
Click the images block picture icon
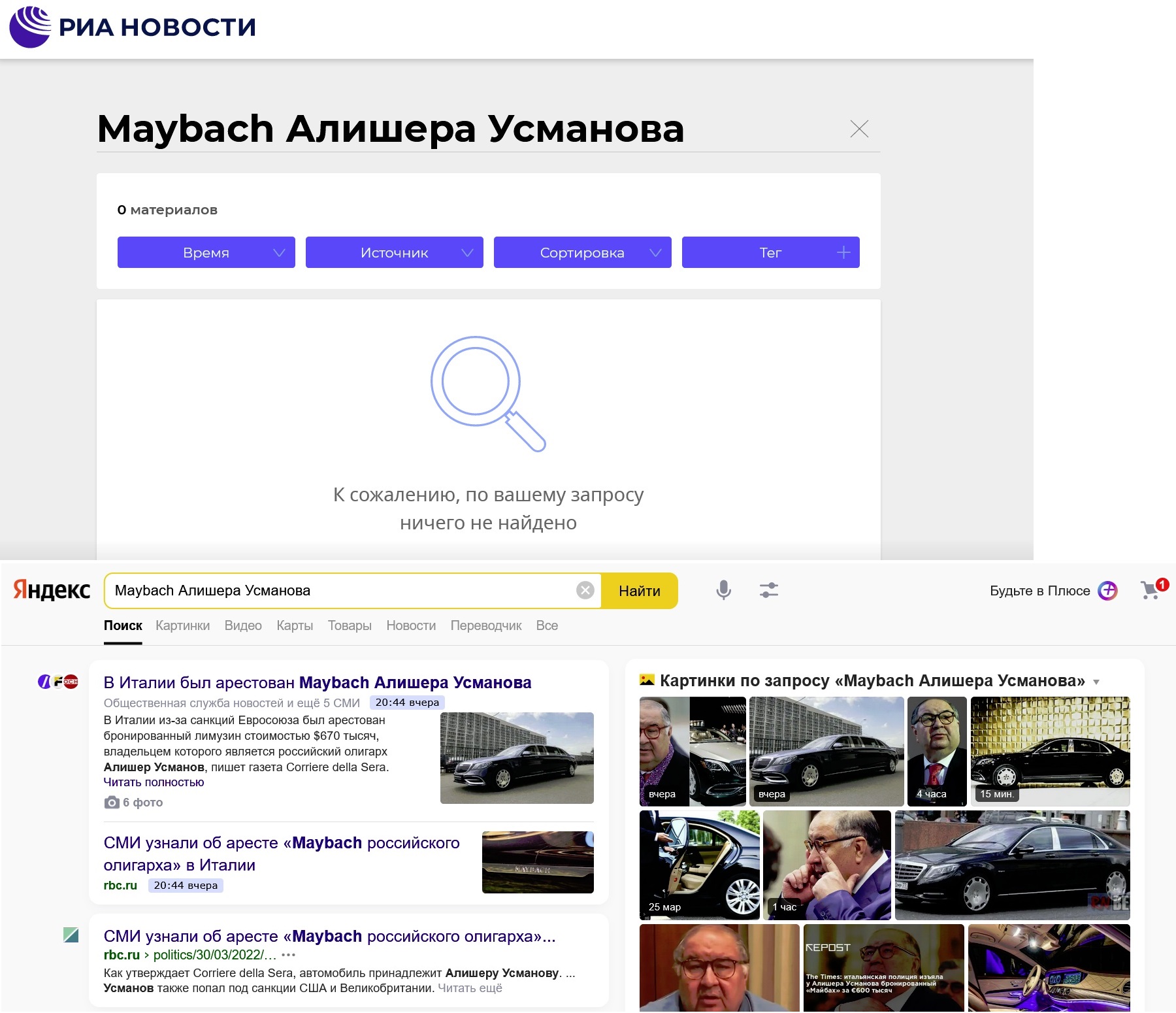(647, 680)
